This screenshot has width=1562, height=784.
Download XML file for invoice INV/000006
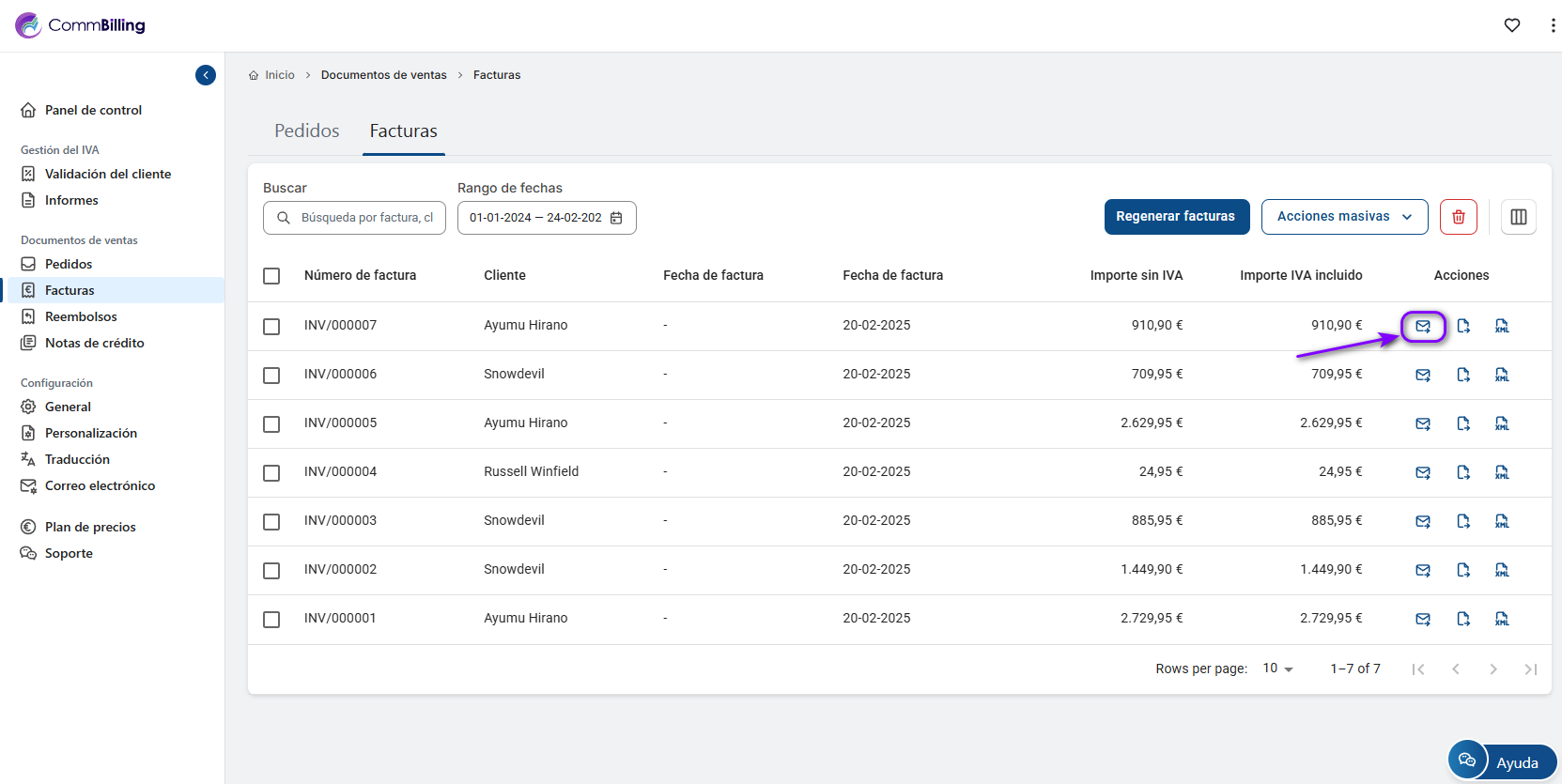coord(1502,376)
